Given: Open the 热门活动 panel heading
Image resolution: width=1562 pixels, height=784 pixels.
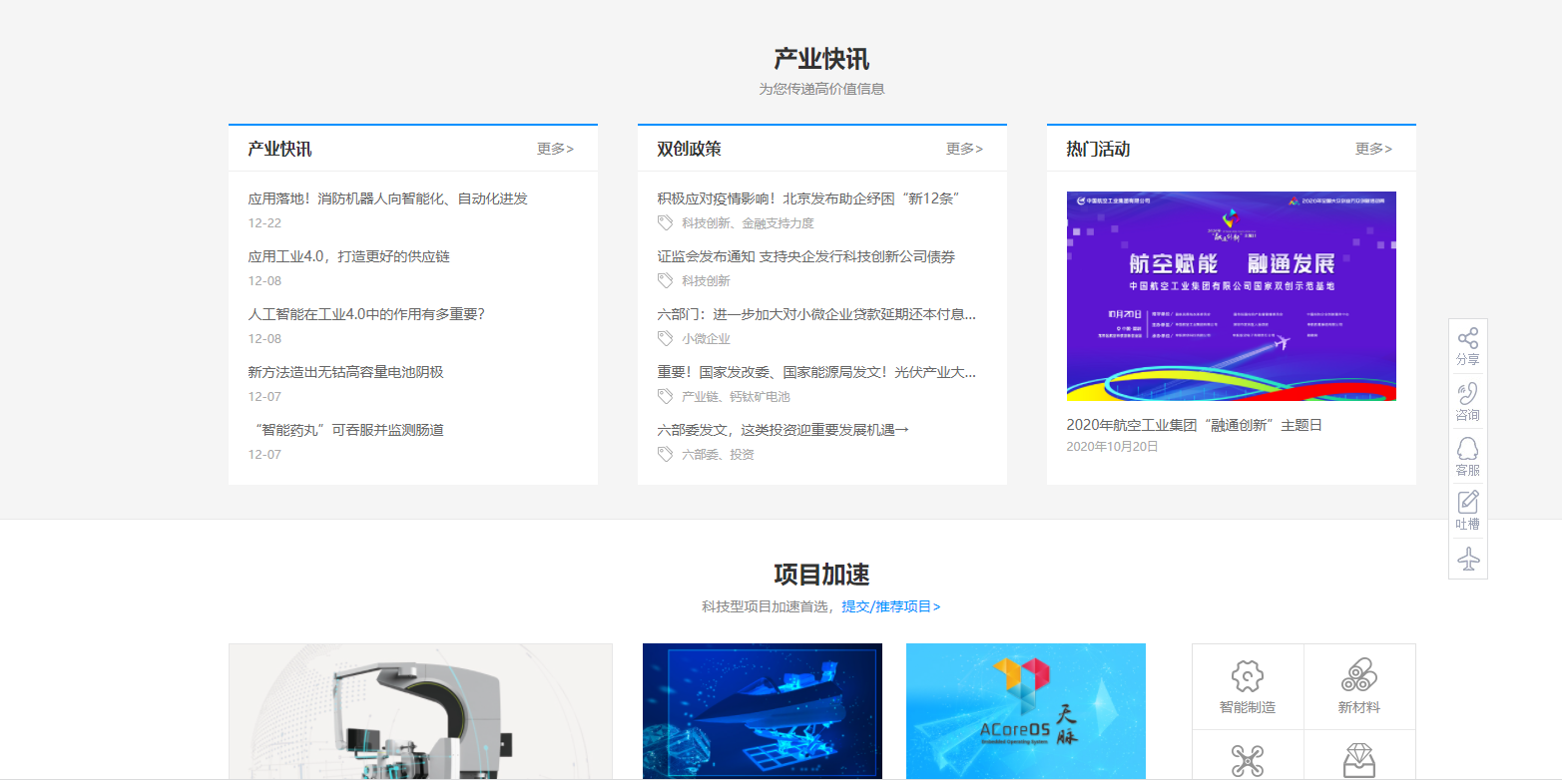Looking at the screenshot, I should tap(1098, 149).
